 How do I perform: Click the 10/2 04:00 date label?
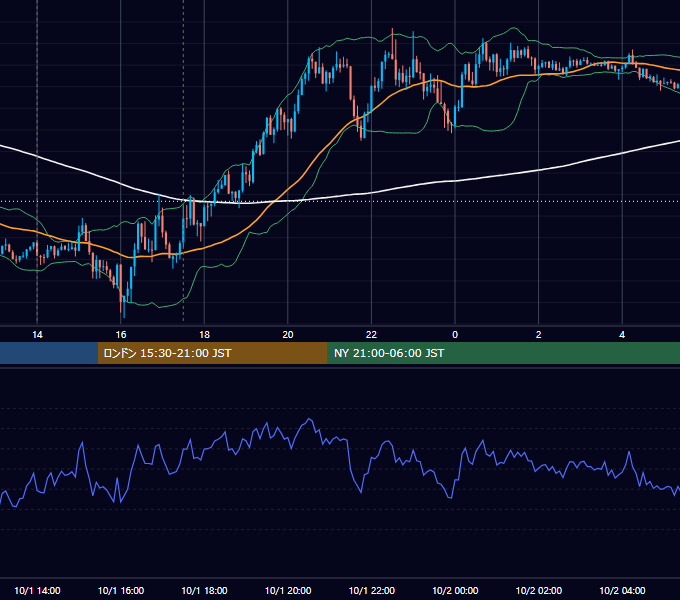(x=622, y=590)
